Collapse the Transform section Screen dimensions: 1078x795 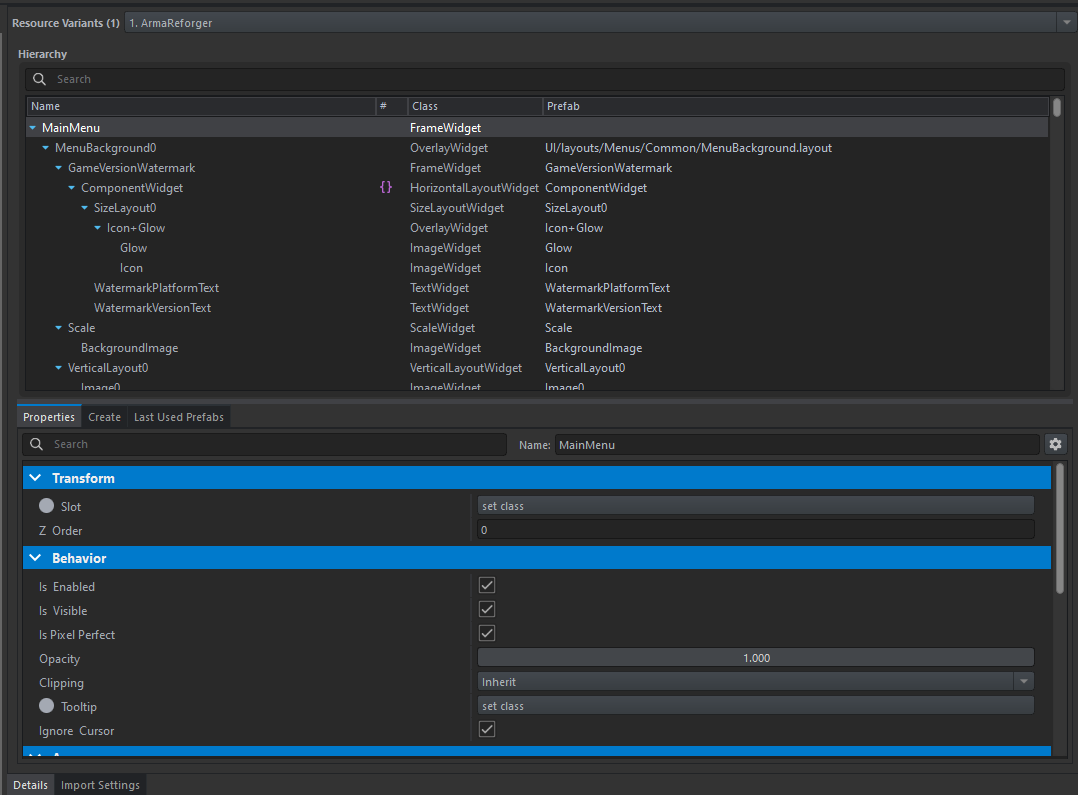pos(35,477)
